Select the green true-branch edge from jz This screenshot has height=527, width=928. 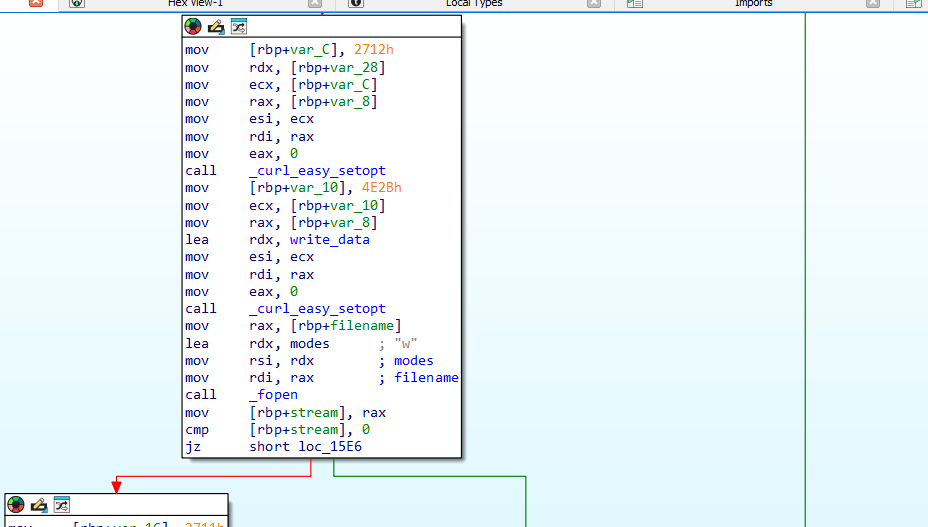[429, 476]
